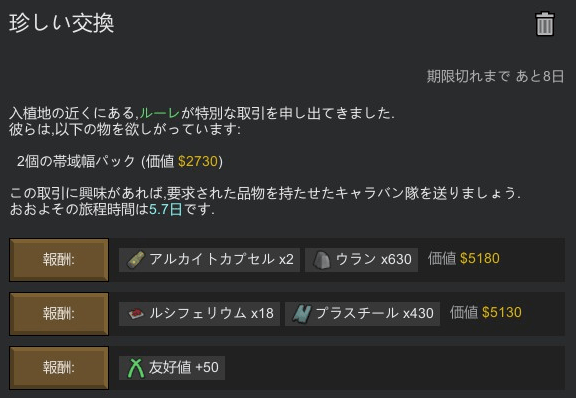Click the $5130 value text
The image size is (576, 398).
(502, 312)
